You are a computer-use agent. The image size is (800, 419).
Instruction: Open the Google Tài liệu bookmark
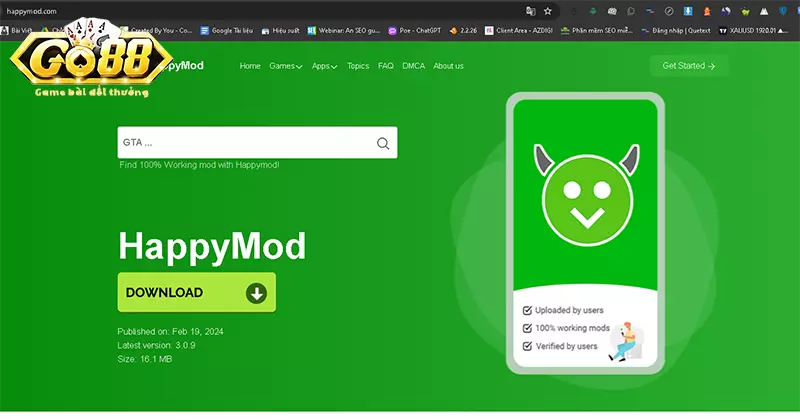[229, 30]
